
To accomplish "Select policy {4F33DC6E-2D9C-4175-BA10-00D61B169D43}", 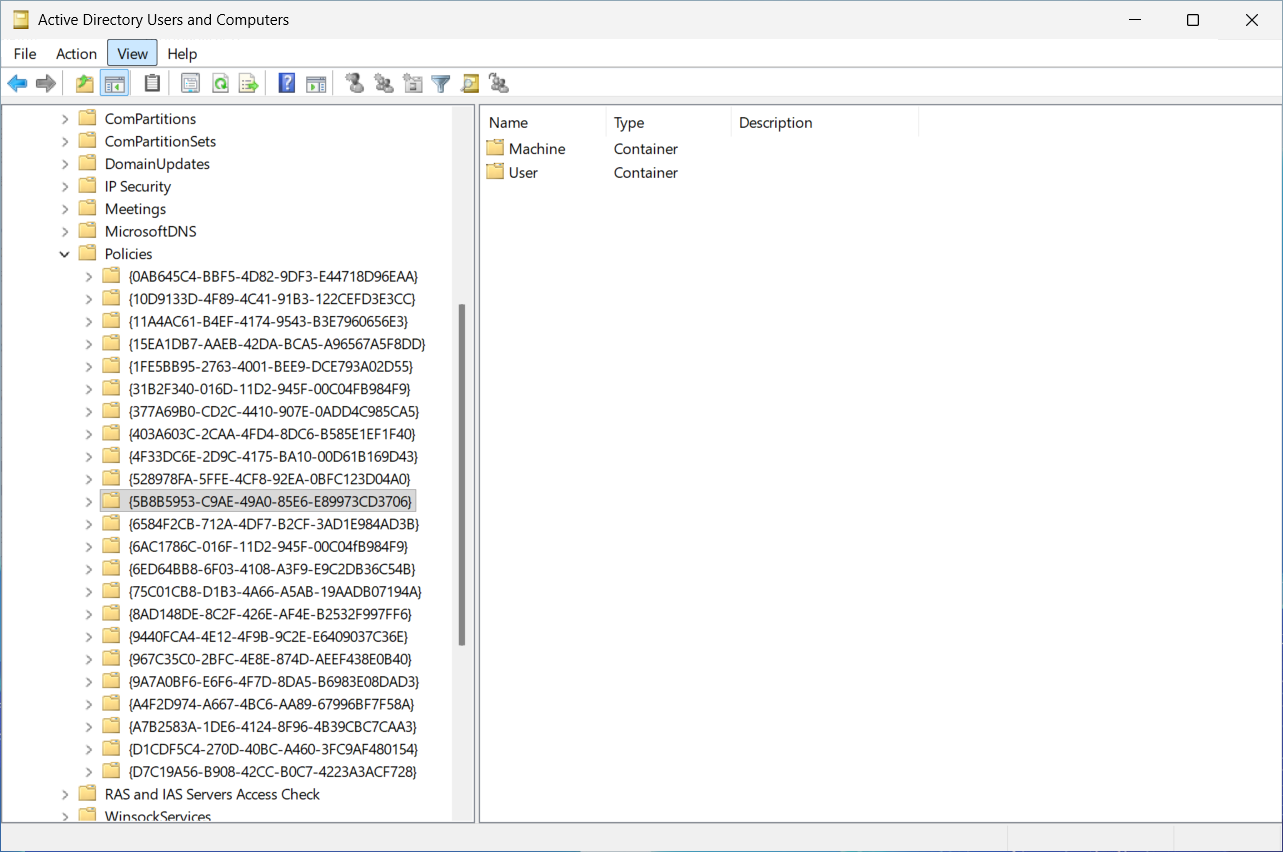I will pos(273,456).
